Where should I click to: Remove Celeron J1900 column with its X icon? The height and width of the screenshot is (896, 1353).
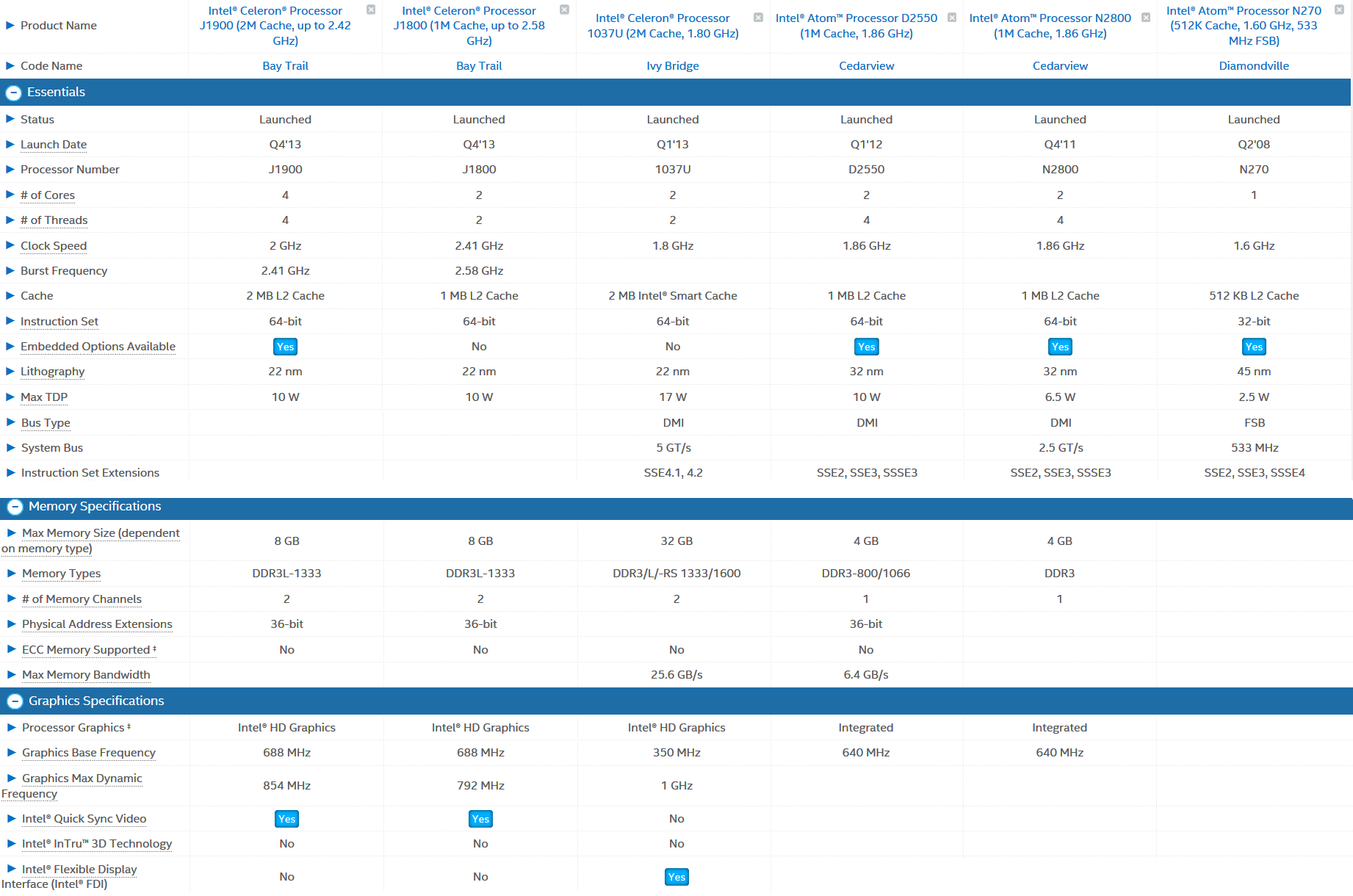point(371,10)
